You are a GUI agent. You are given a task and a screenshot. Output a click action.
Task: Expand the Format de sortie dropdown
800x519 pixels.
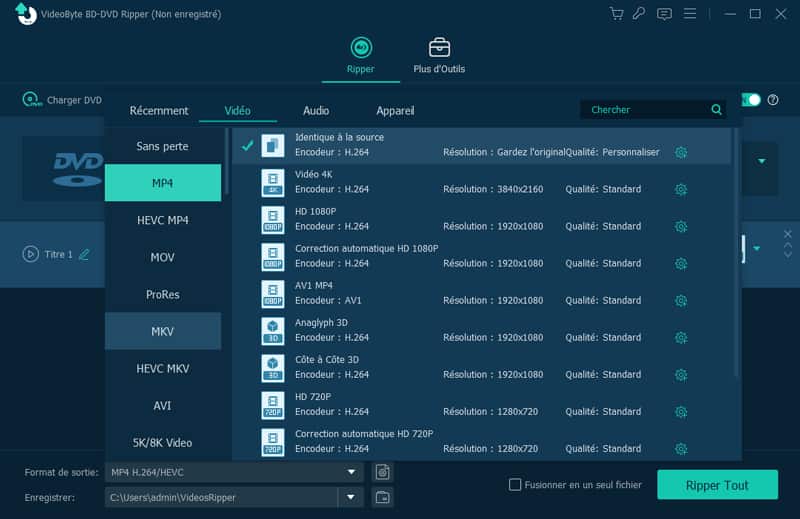coord(351,472)
